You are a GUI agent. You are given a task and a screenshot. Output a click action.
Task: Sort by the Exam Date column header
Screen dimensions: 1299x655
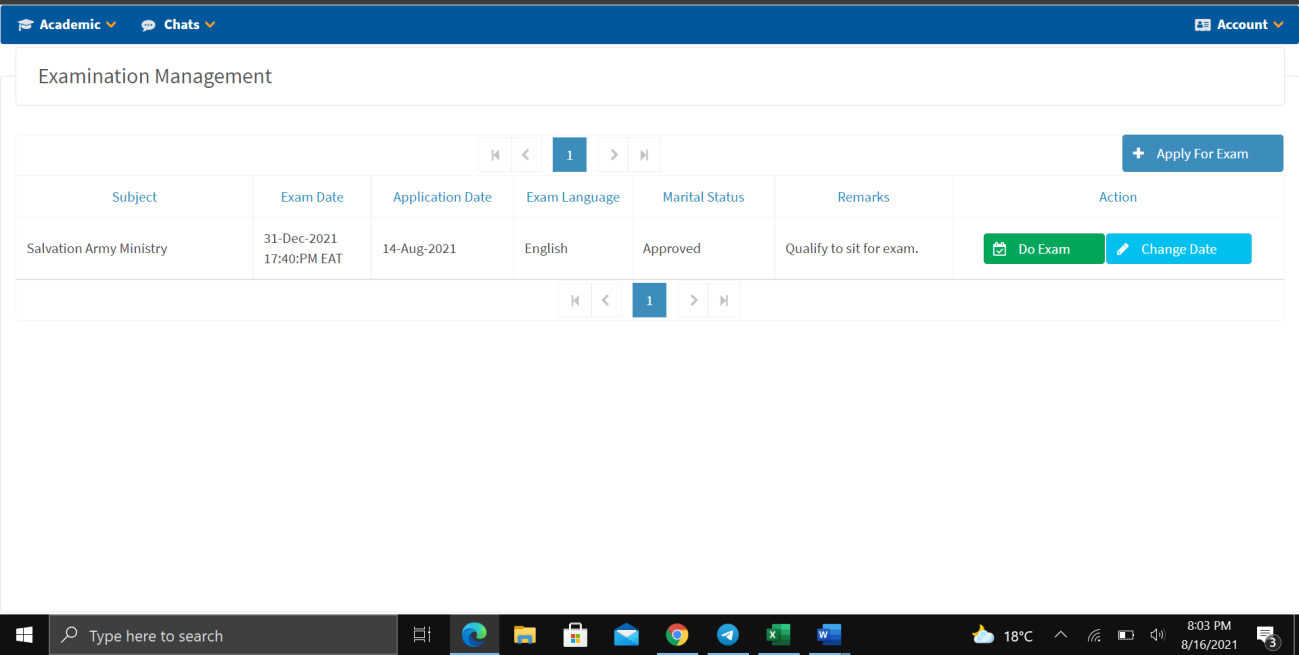312,197
